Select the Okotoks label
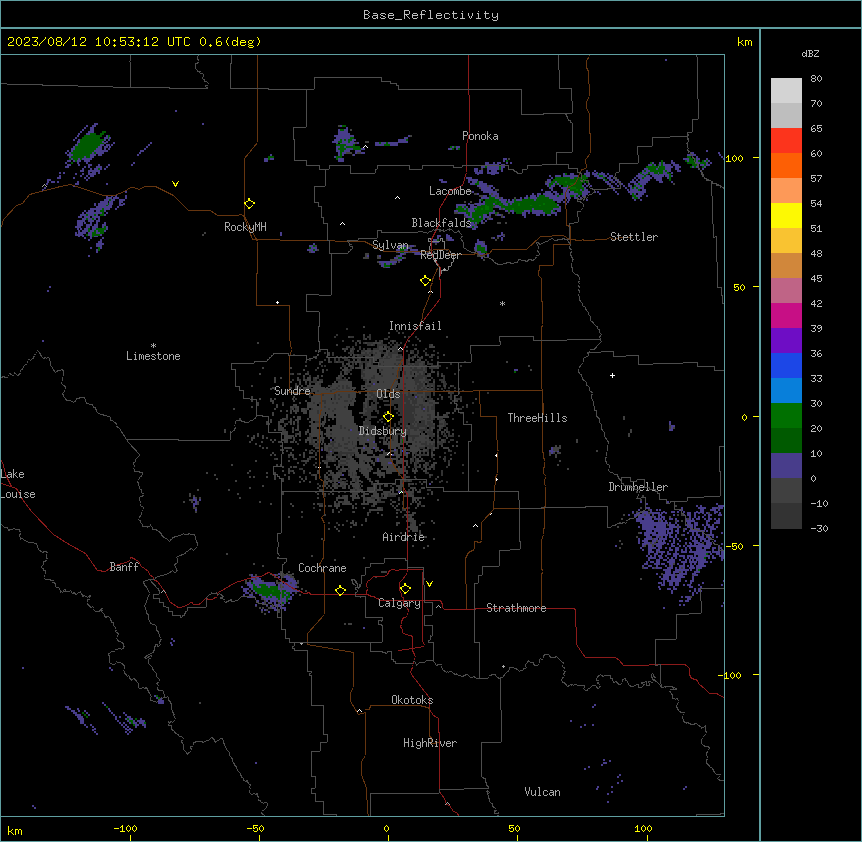 coord(412,700)
